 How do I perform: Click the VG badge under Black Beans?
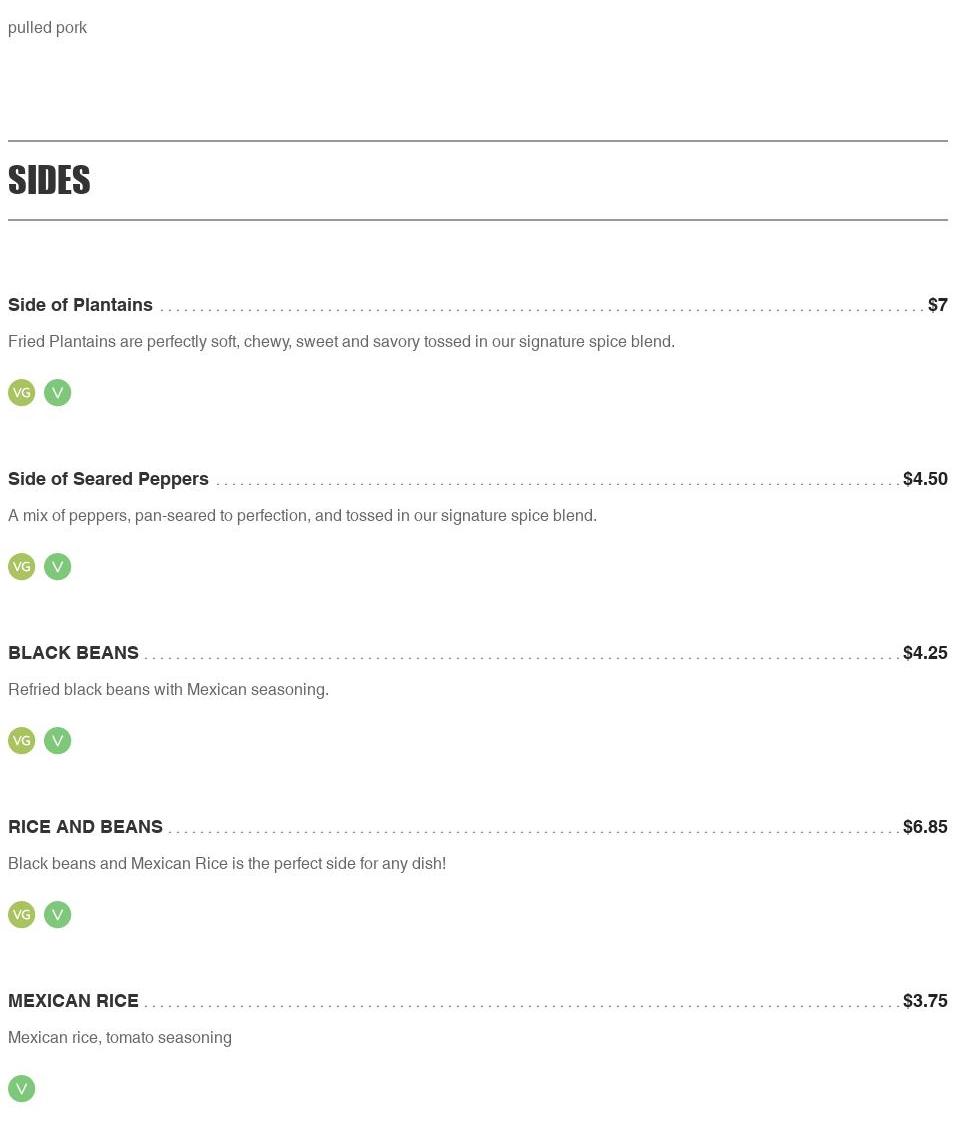pos(21,741)
